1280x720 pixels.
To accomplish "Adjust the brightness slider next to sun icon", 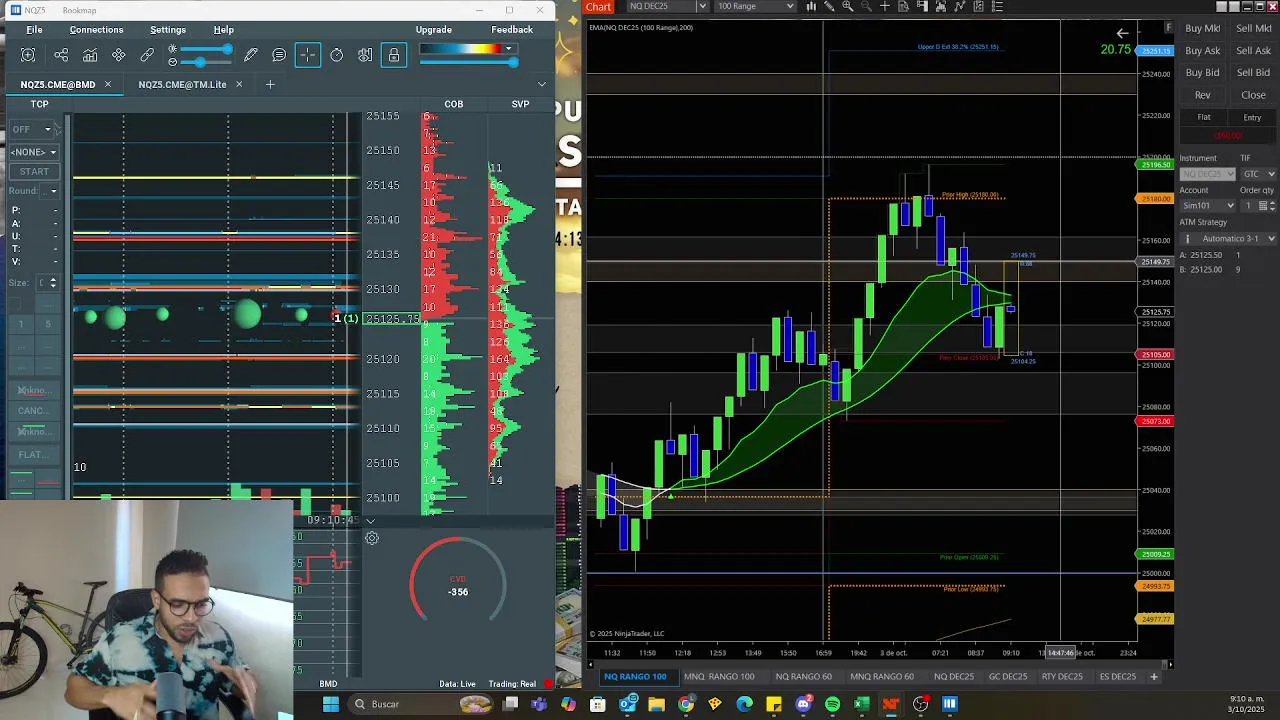I will pos(204,49).
